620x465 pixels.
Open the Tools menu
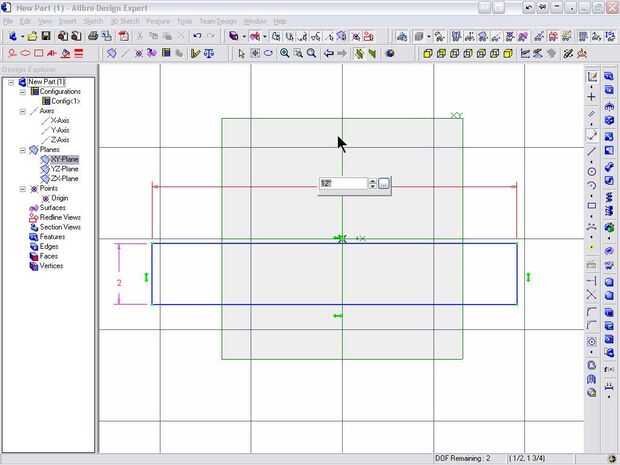pos(184,21)
